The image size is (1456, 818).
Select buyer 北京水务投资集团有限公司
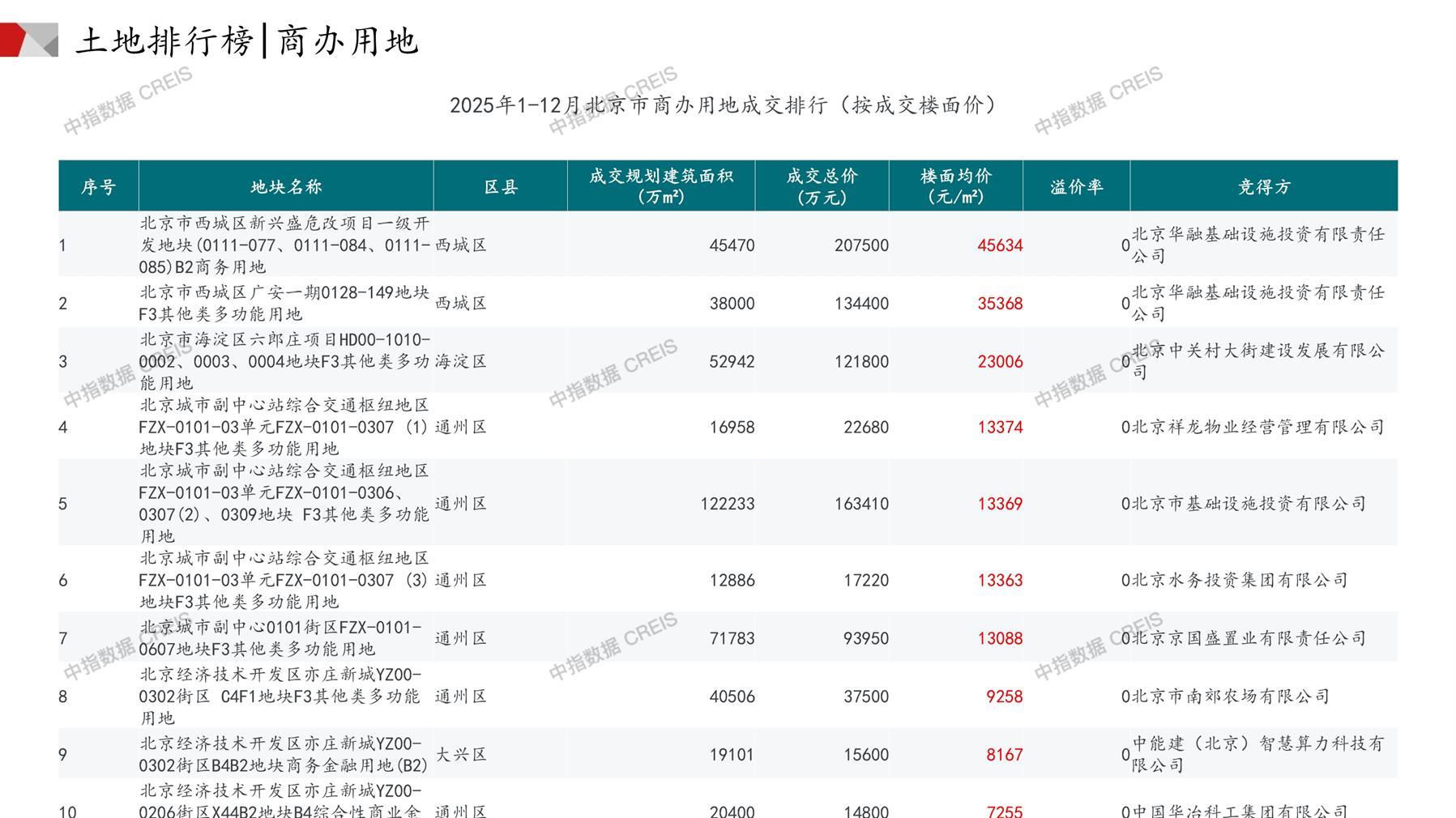(x=1240, y=580)
